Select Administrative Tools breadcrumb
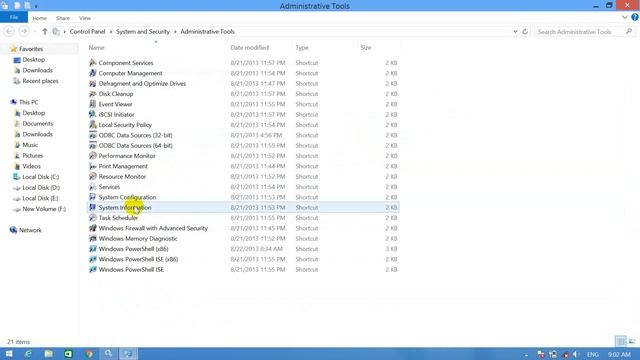This screenshot has width=640, height=360. 207,31
